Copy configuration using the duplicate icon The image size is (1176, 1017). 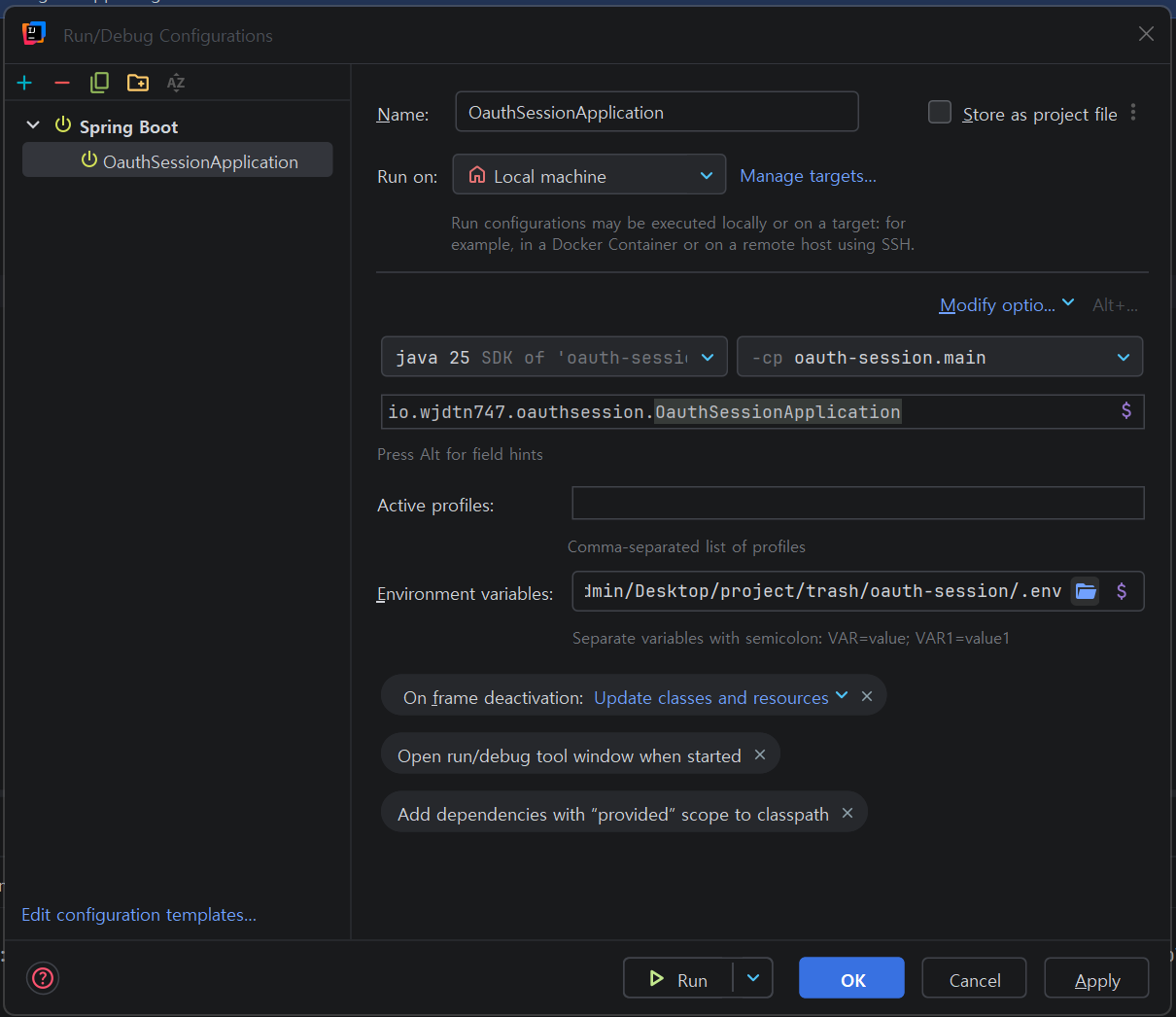(x=99, y=83)
